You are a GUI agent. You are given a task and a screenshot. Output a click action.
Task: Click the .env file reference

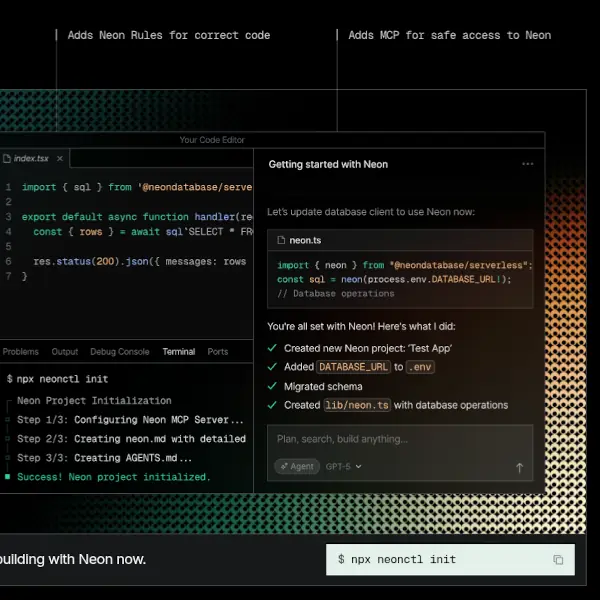point(419,367)
